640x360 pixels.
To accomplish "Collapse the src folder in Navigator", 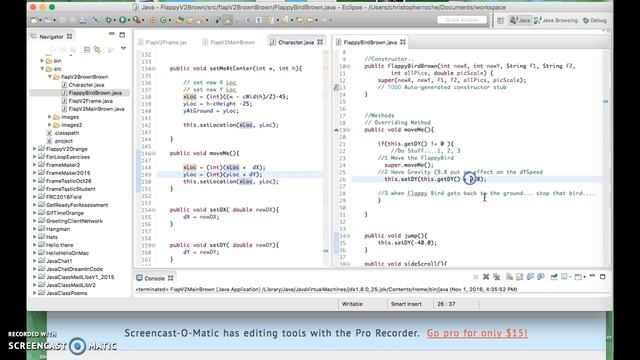I will 42,69.
